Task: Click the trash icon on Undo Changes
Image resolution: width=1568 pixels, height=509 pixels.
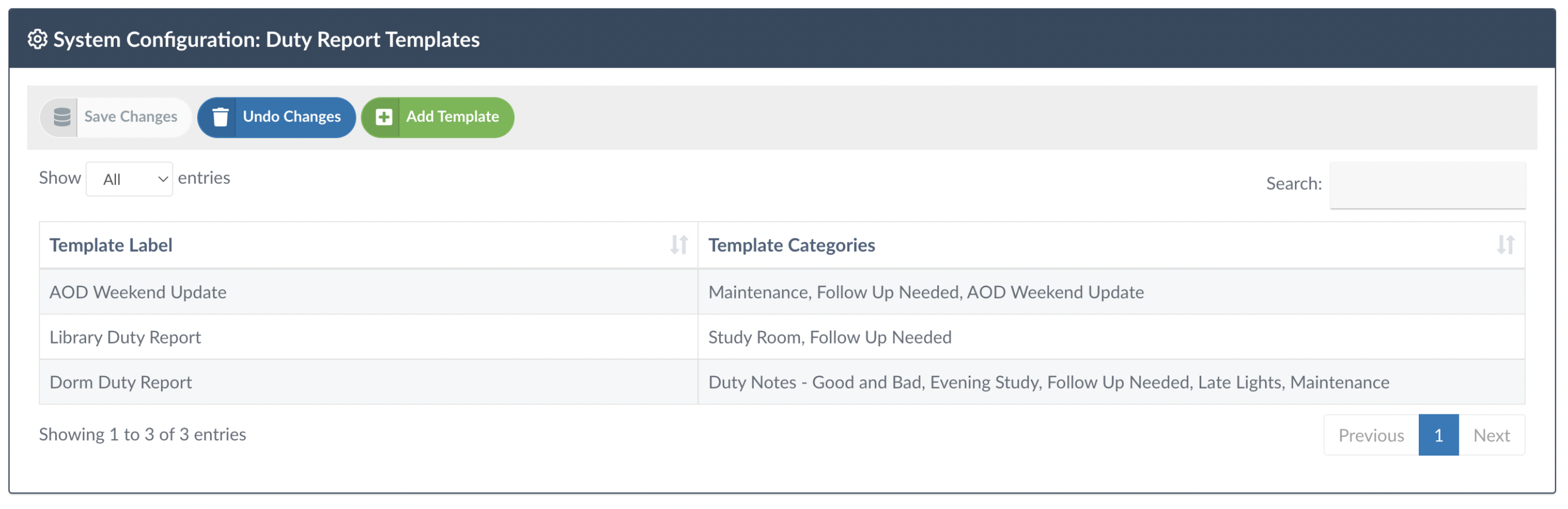Action: click(220, 117)
